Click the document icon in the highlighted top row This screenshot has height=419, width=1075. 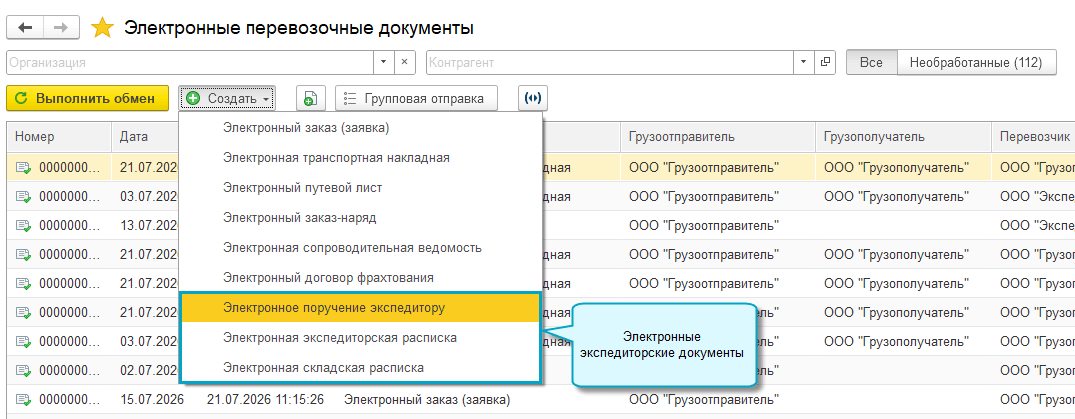point(24,167)
